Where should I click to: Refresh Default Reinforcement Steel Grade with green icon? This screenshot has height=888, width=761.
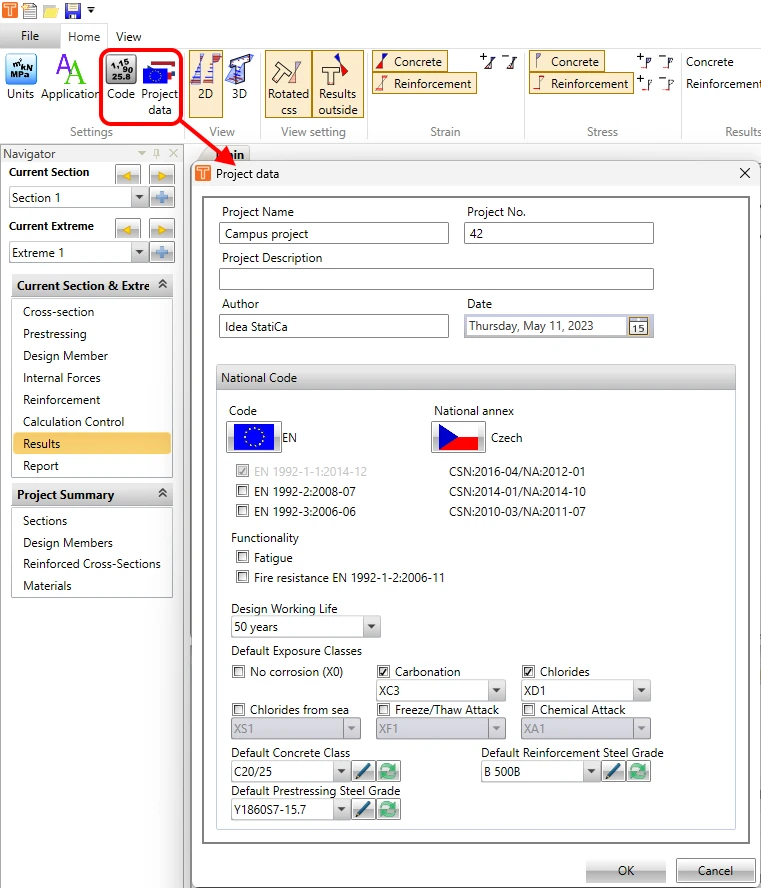click(638, 771)
